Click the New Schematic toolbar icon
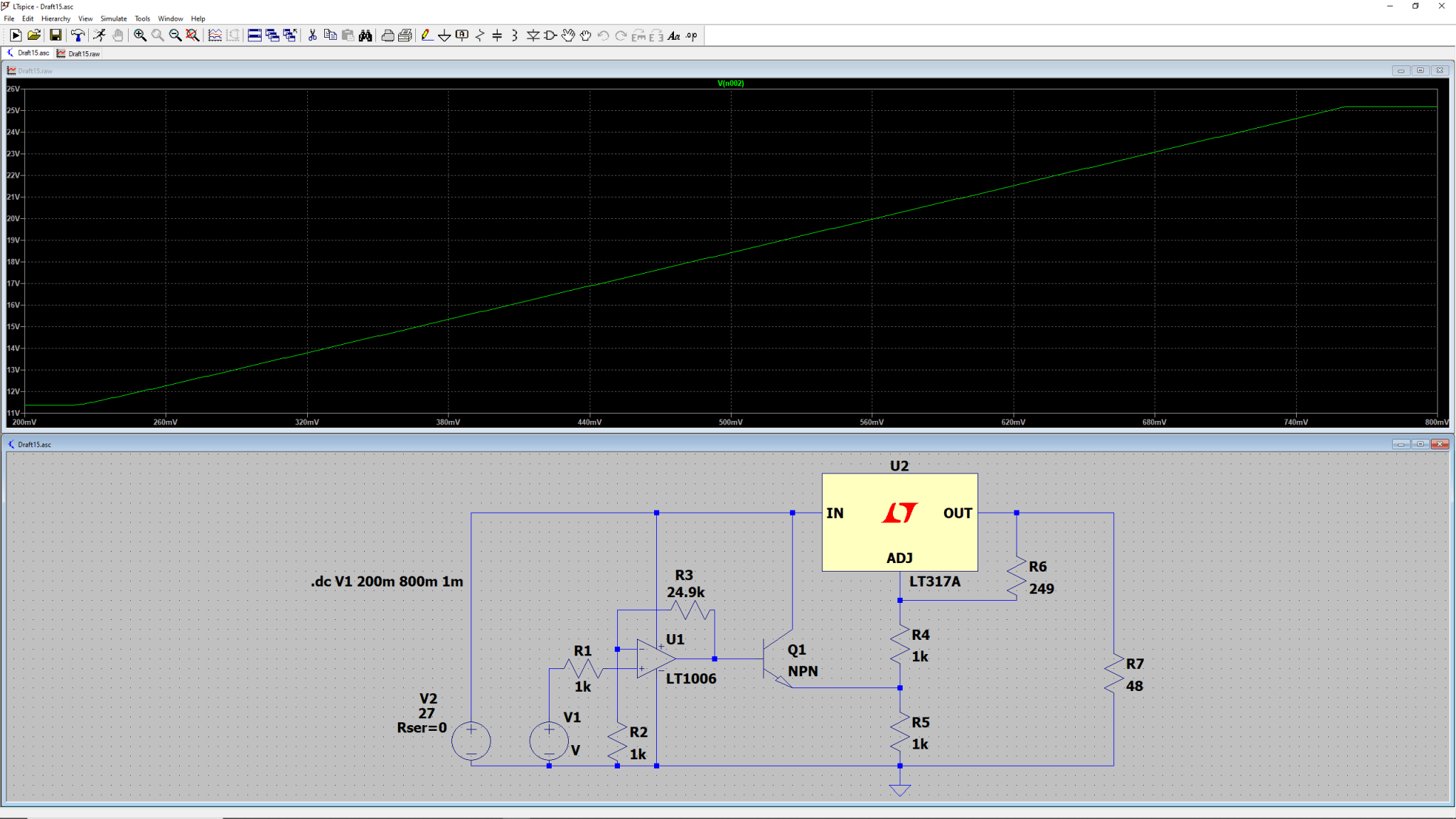 [x=16, y=36]
